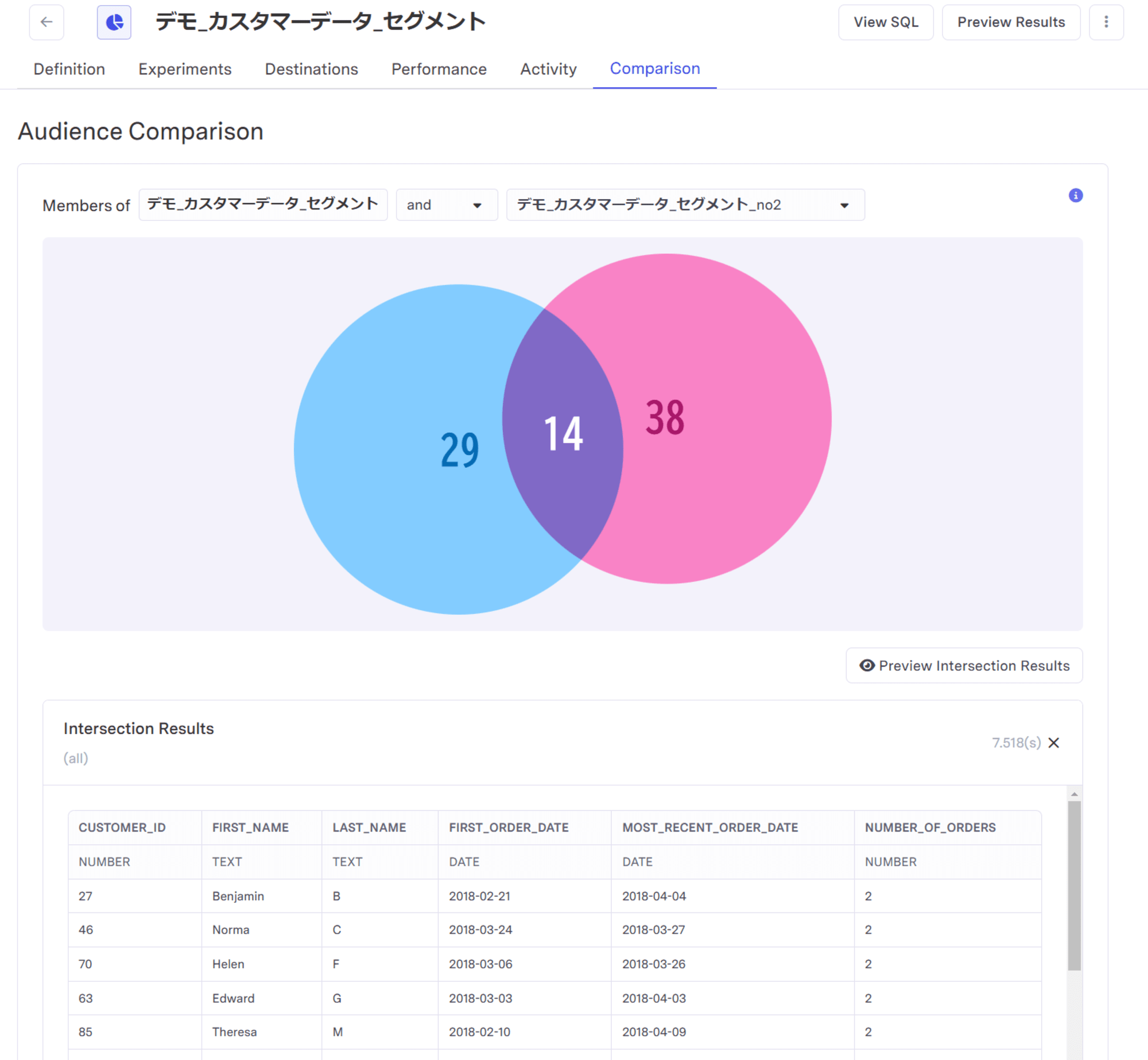Switch to the Experiments tab
This screenshot has height=1060, width=1148.
point(185,69)
